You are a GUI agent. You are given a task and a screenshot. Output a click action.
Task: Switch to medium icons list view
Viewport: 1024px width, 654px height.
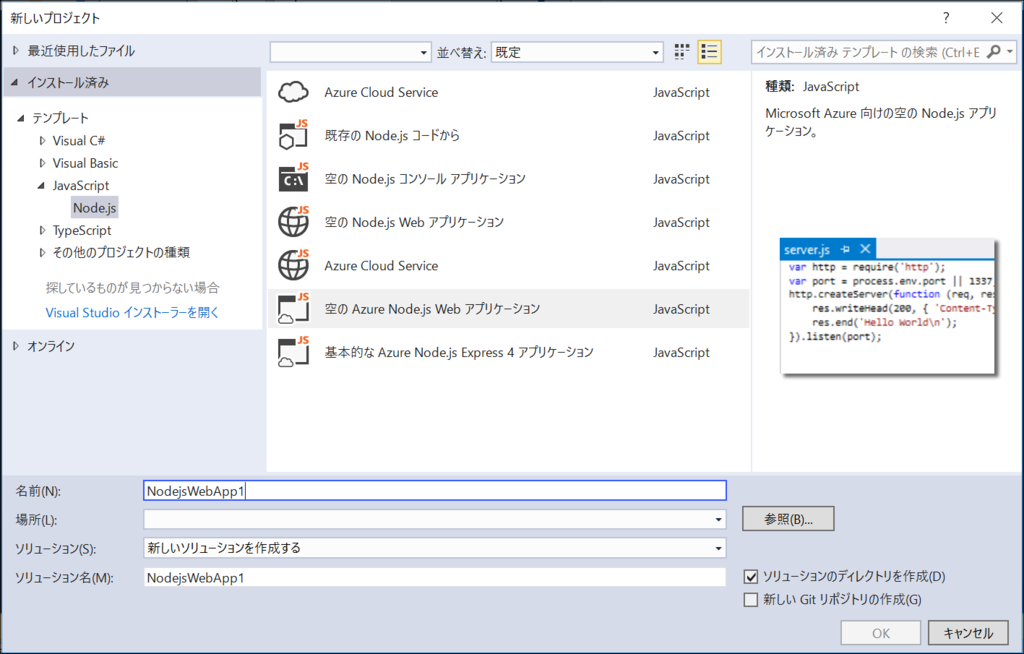(x=709, y=52)
